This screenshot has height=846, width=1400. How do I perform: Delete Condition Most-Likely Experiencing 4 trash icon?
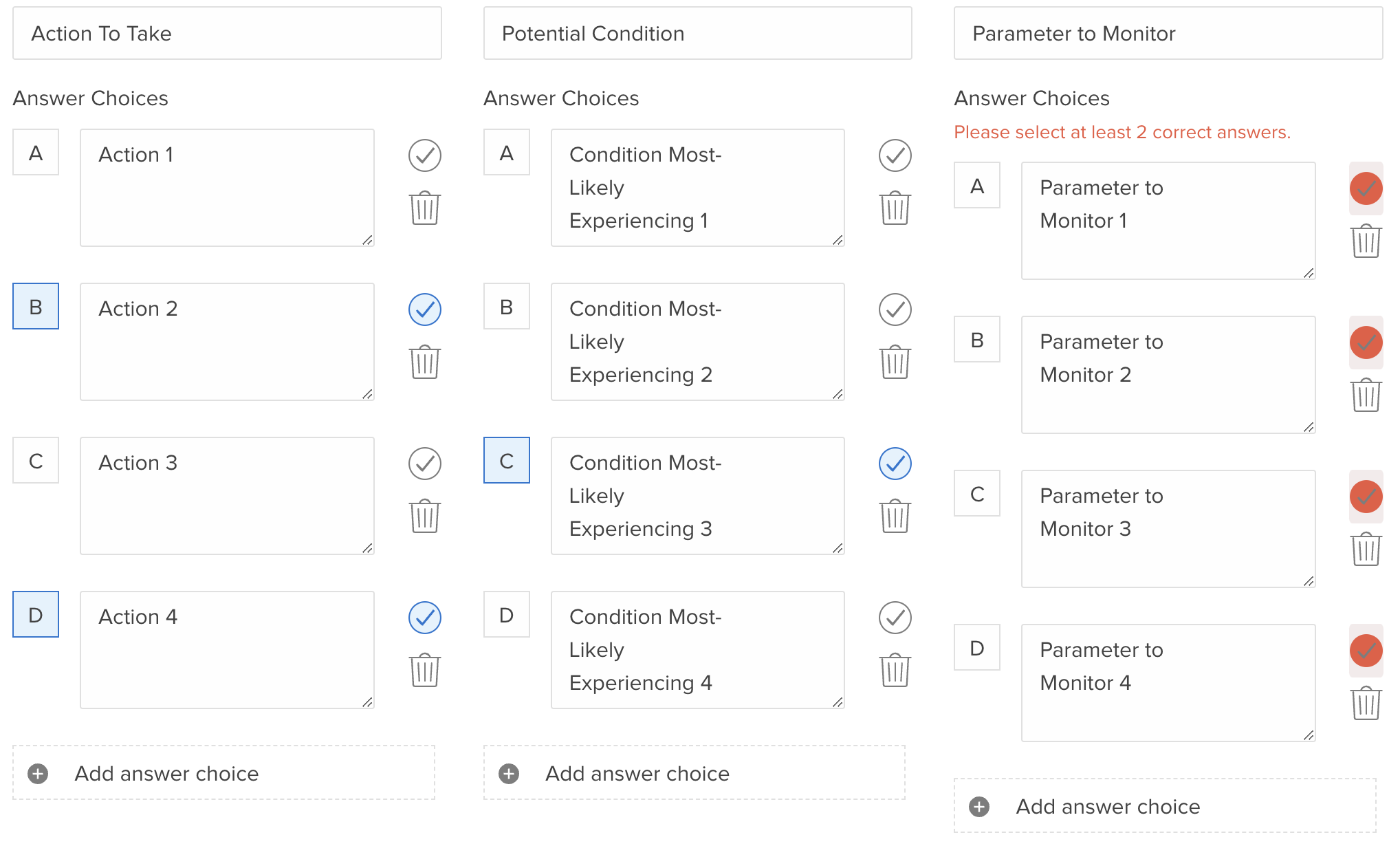click(895, 670)
